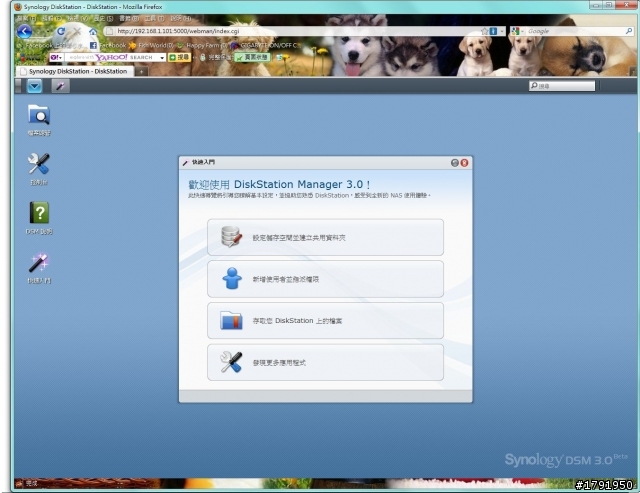Viewport: 640px width, 493px height.
Task: Click the Firefox stop loading X icon
Action: [77, 31]
